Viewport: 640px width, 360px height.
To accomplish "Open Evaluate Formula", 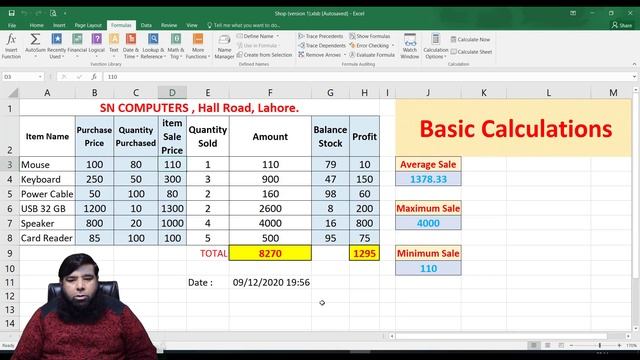I will pos(372,55).
